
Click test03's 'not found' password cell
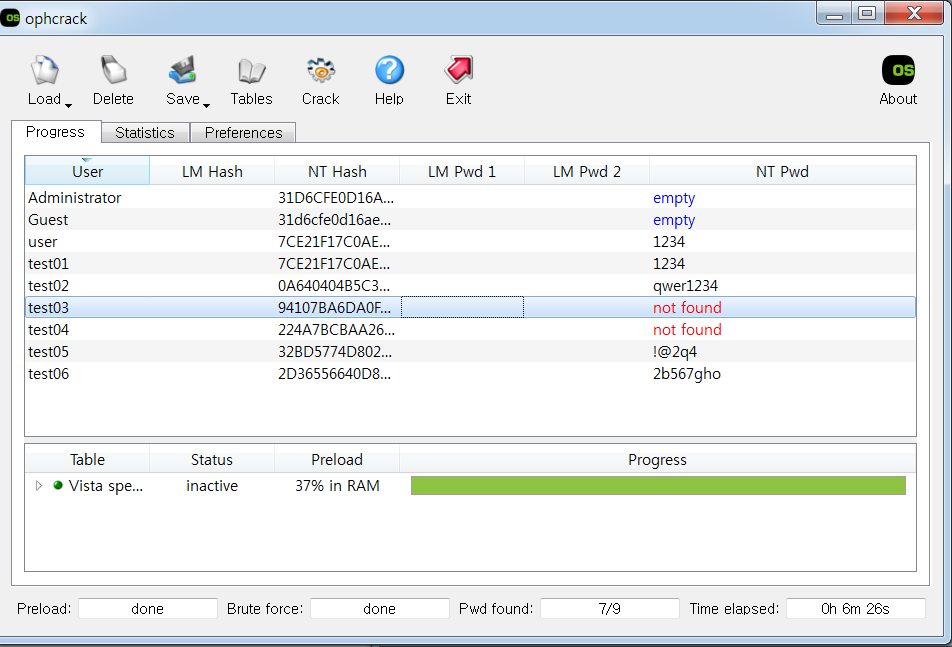click(x=687, y=307)
